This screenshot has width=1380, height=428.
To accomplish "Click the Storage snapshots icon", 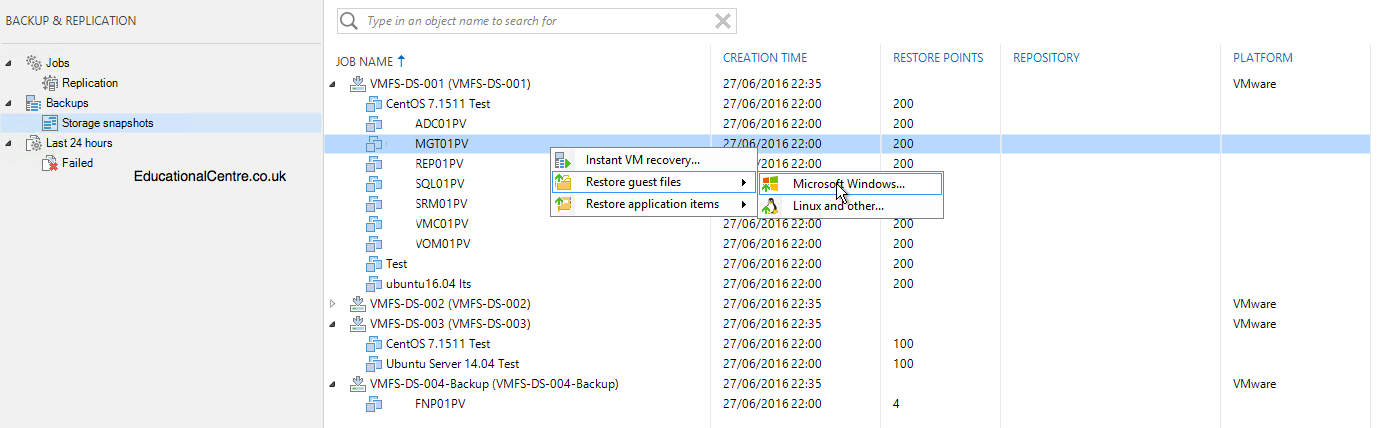I will pos(50,123).
